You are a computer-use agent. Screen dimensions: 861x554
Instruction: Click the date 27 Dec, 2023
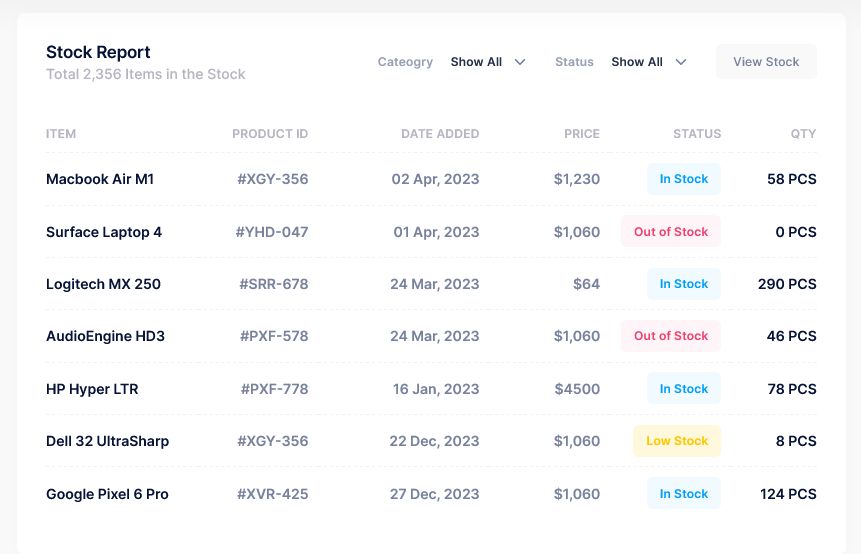click(x=434, y=494)
